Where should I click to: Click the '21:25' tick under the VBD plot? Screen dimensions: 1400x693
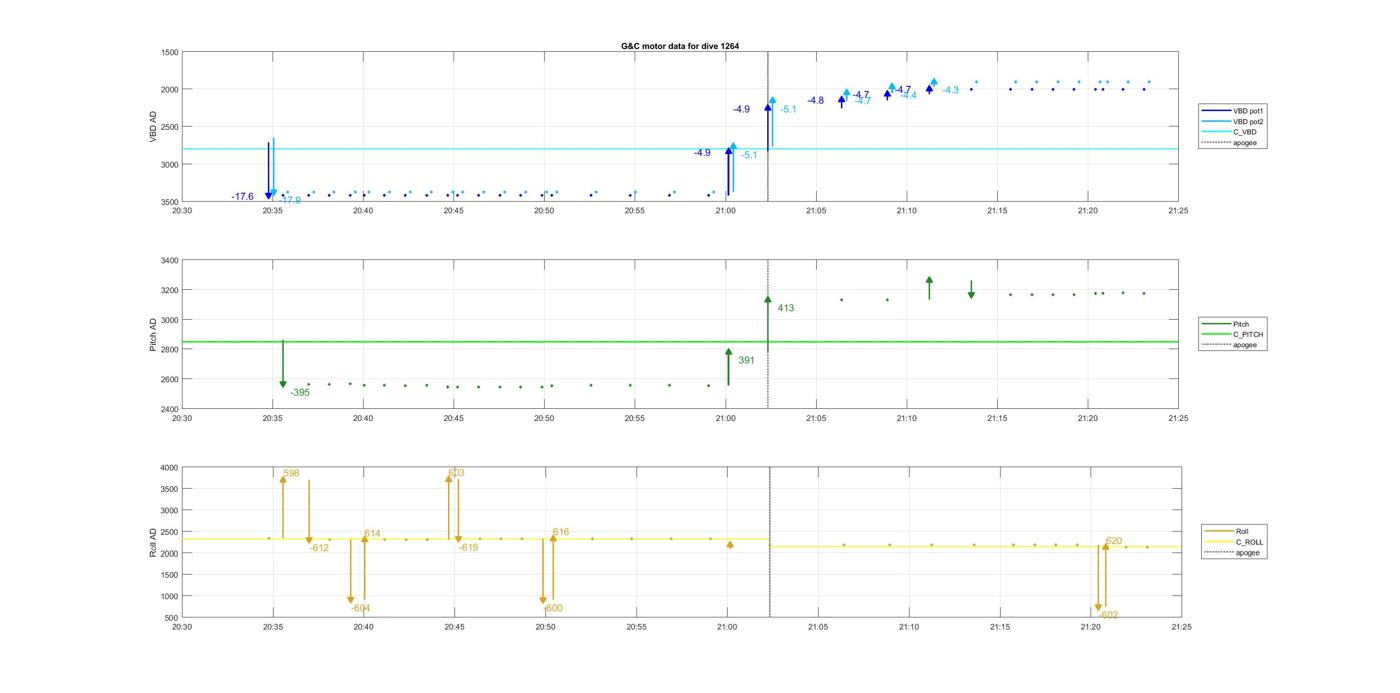tap(1178, 210)
